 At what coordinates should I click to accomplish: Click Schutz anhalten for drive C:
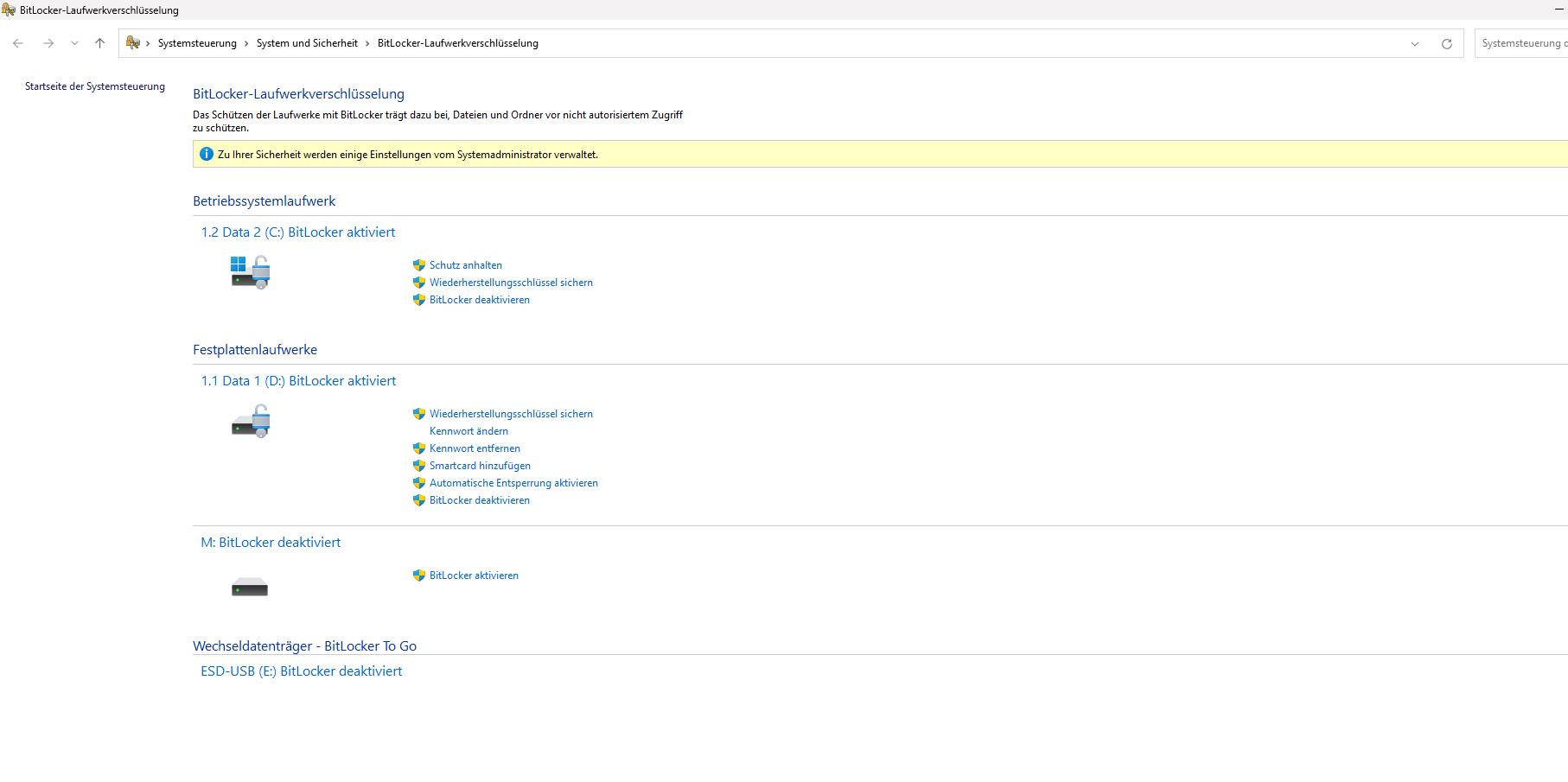coord(466,265)
